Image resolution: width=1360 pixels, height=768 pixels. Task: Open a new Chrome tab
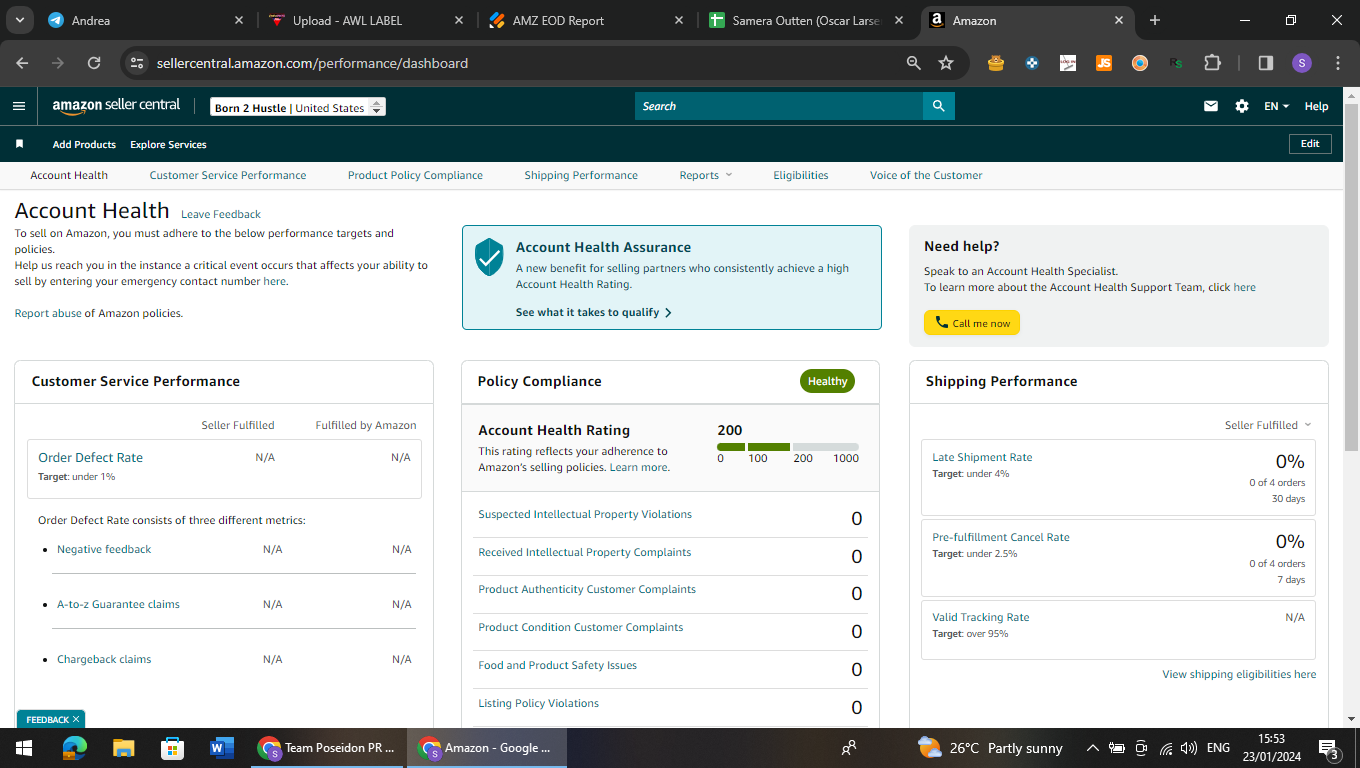coord(1155,20)
